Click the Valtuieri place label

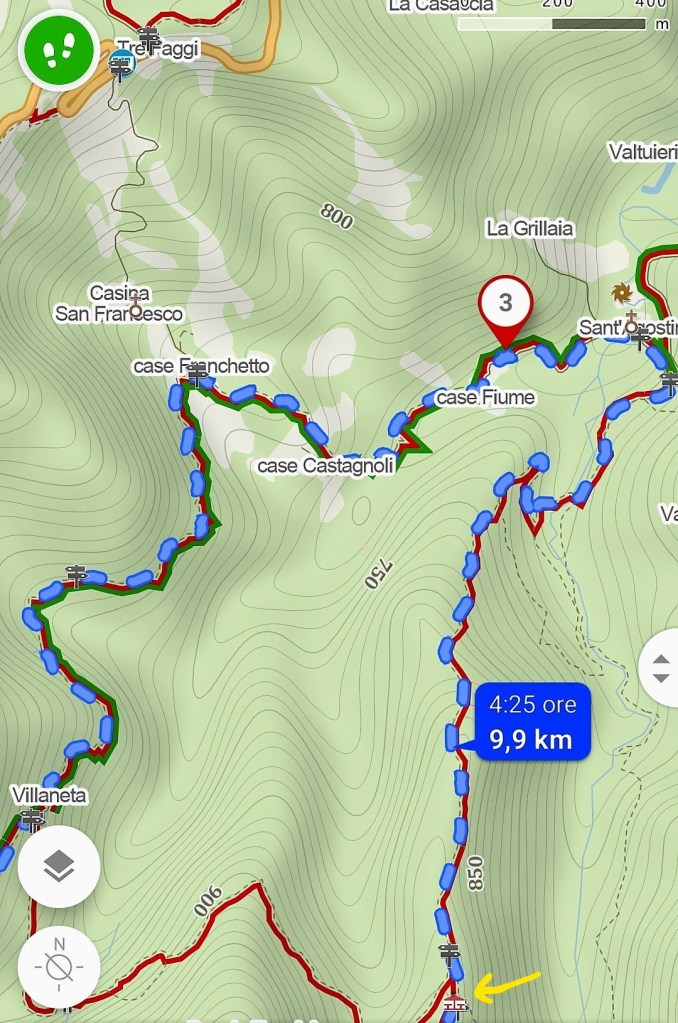pos(643,152)
